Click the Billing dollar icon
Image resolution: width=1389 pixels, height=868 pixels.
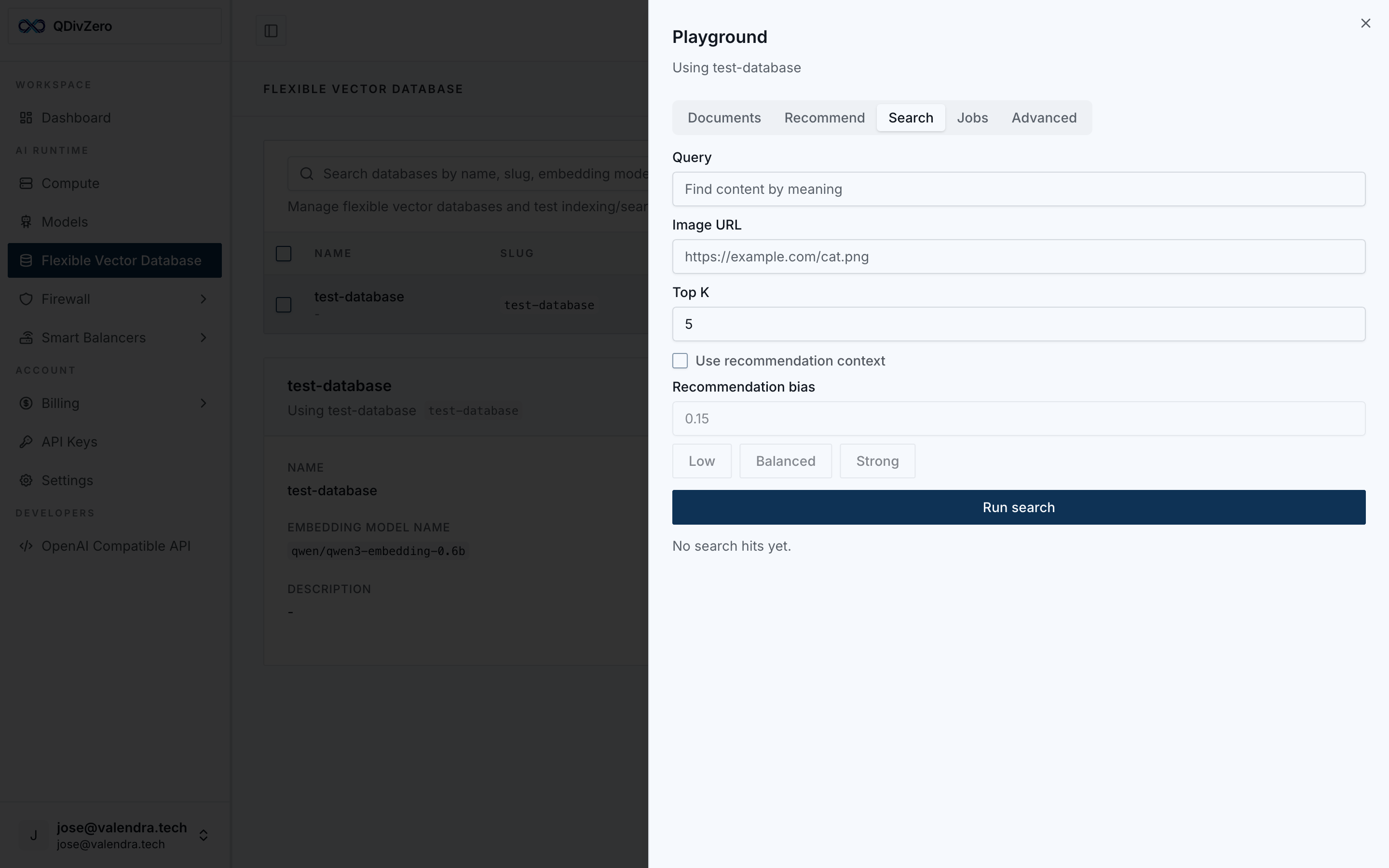(x=26, y=403)
